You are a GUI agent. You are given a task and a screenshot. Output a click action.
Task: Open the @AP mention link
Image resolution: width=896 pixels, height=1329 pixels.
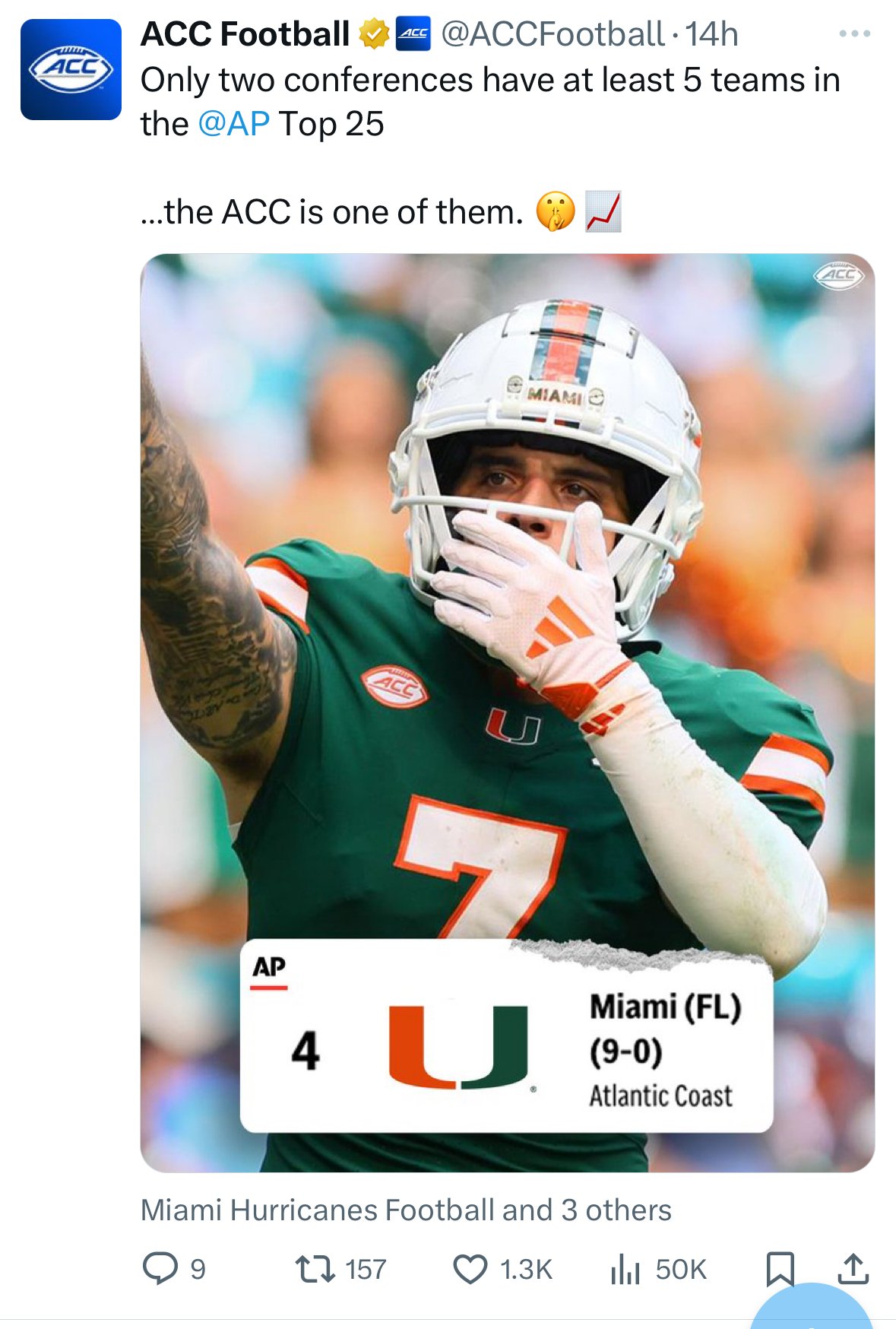click(x=233, y=124)
